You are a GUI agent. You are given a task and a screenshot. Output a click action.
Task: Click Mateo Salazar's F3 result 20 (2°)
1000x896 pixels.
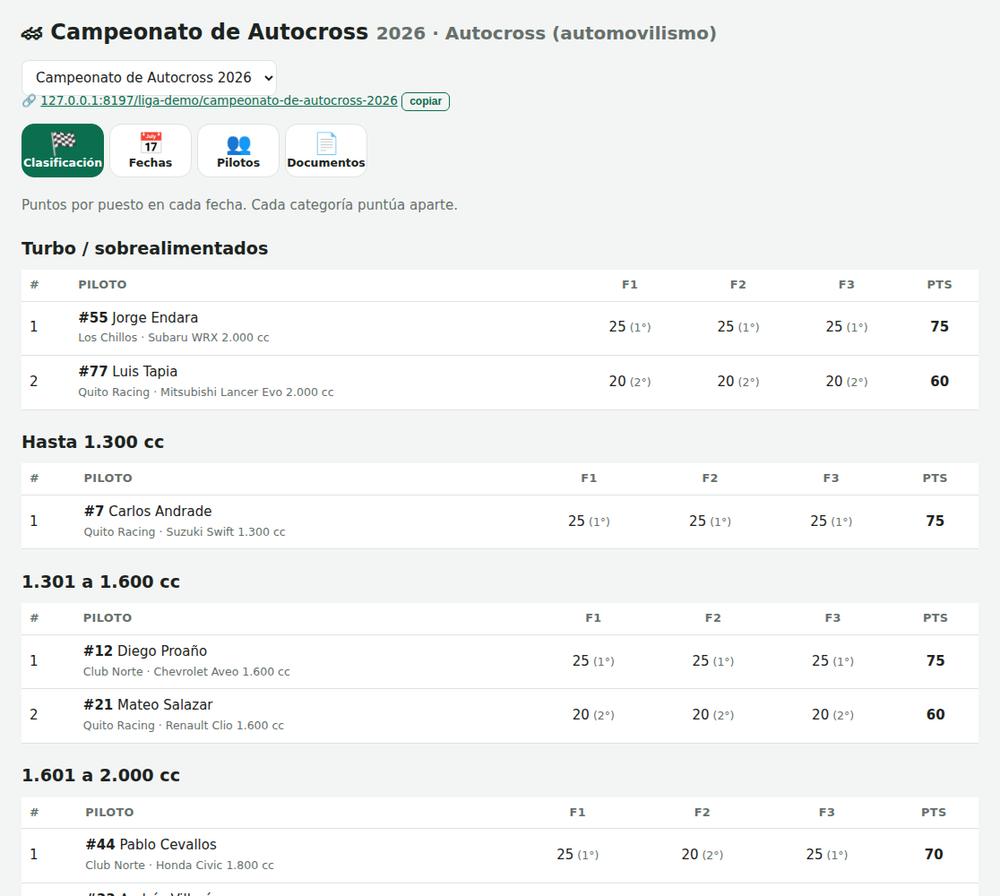(832, 715)
